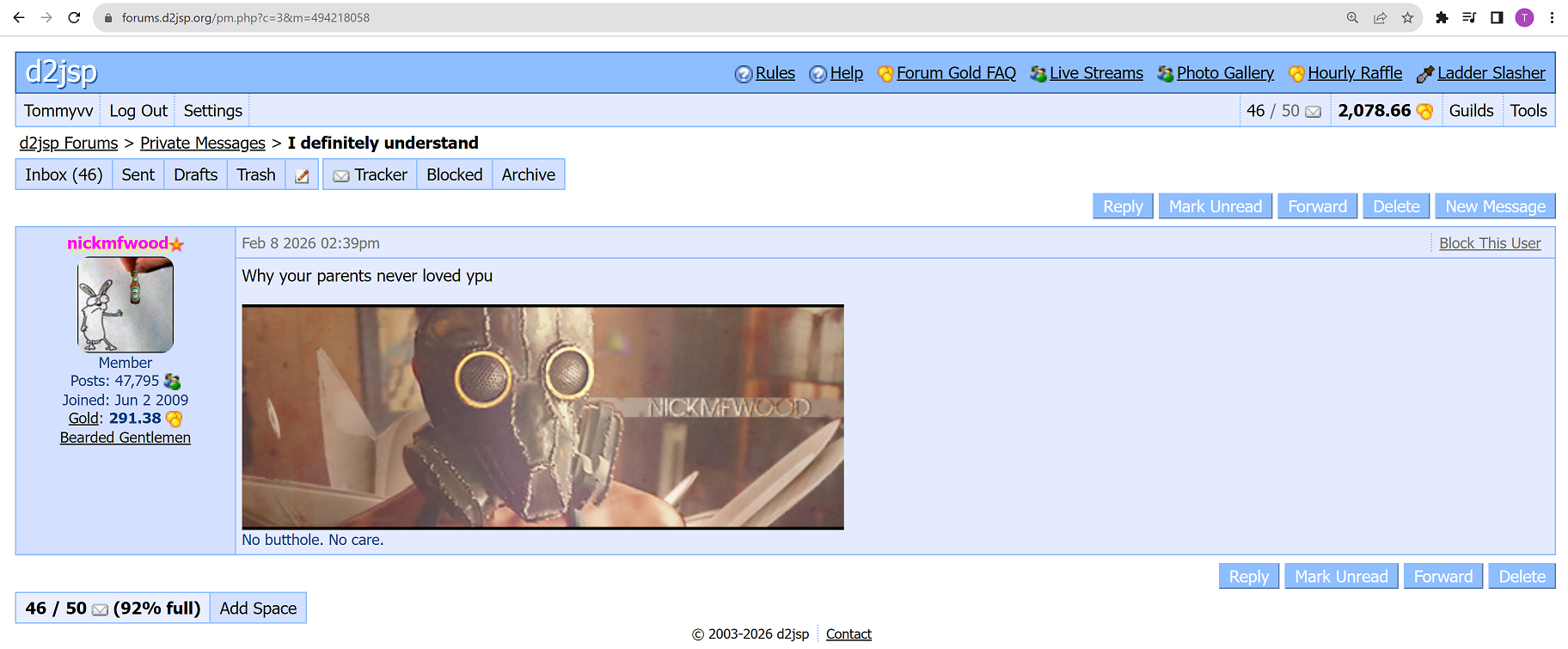This screenshot has width=1568, height=649.
Task: Open the message Tracker tab
Action: point(371,175)
